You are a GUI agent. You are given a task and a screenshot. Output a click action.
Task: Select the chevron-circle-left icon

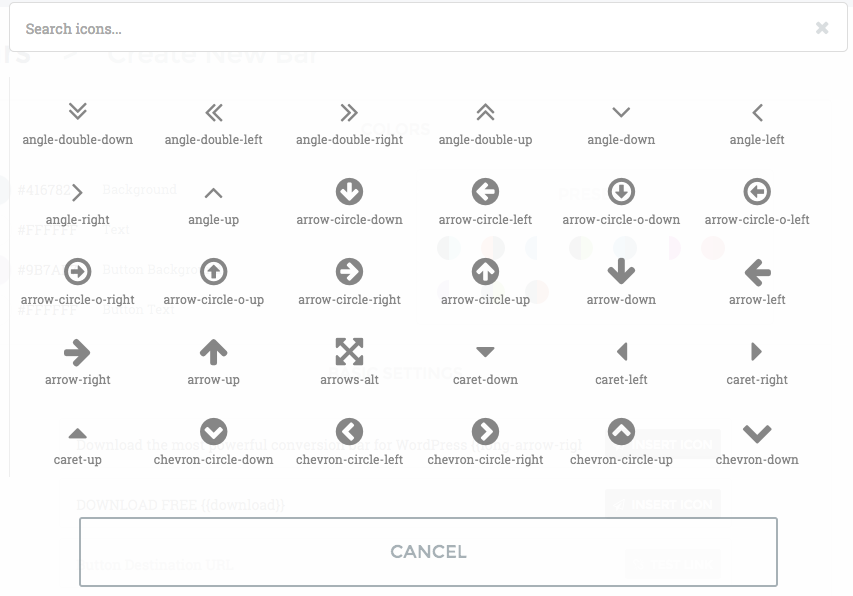coord(349,431)
